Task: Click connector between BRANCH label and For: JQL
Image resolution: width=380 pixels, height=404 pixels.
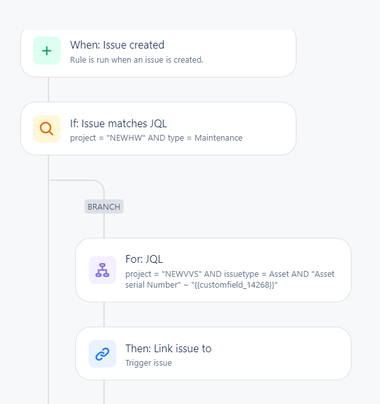Action: [104, 226]
